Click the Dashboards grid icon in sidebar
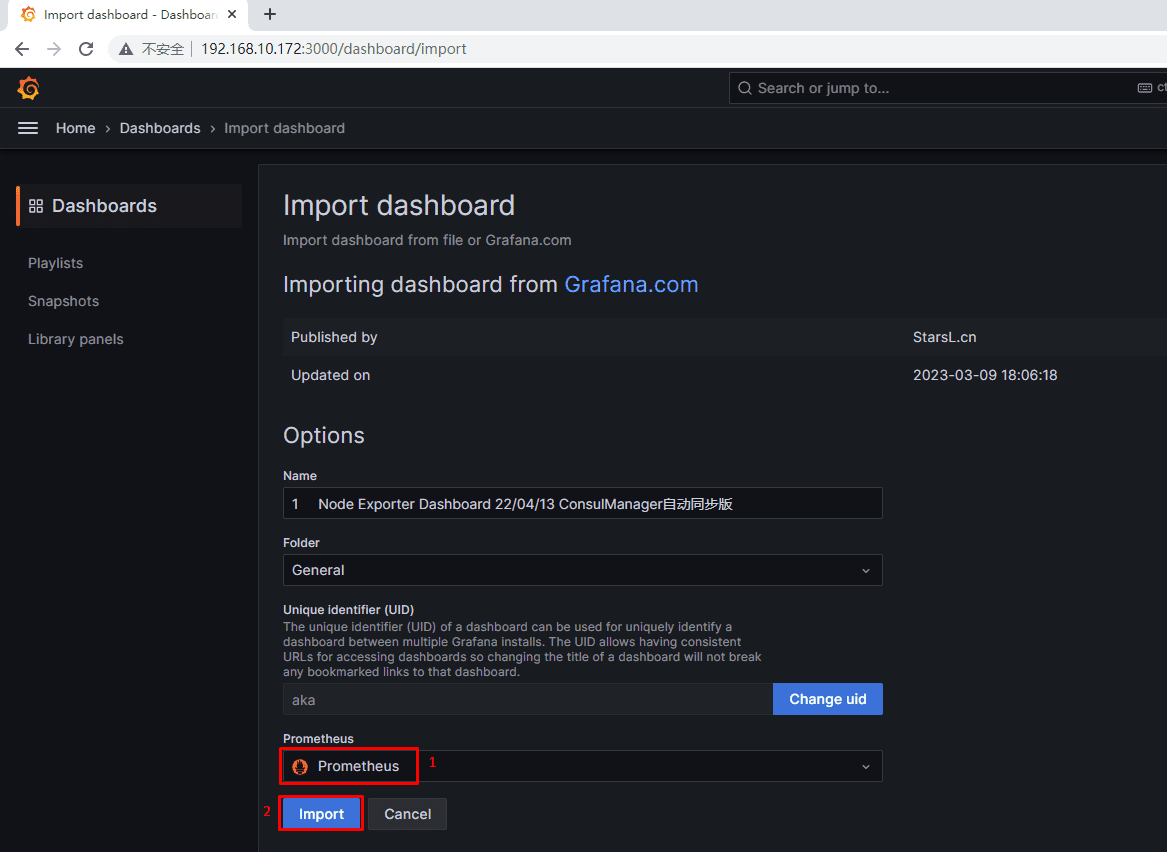The width and height of the screenshot is (1167, 852). pos(36,206)
